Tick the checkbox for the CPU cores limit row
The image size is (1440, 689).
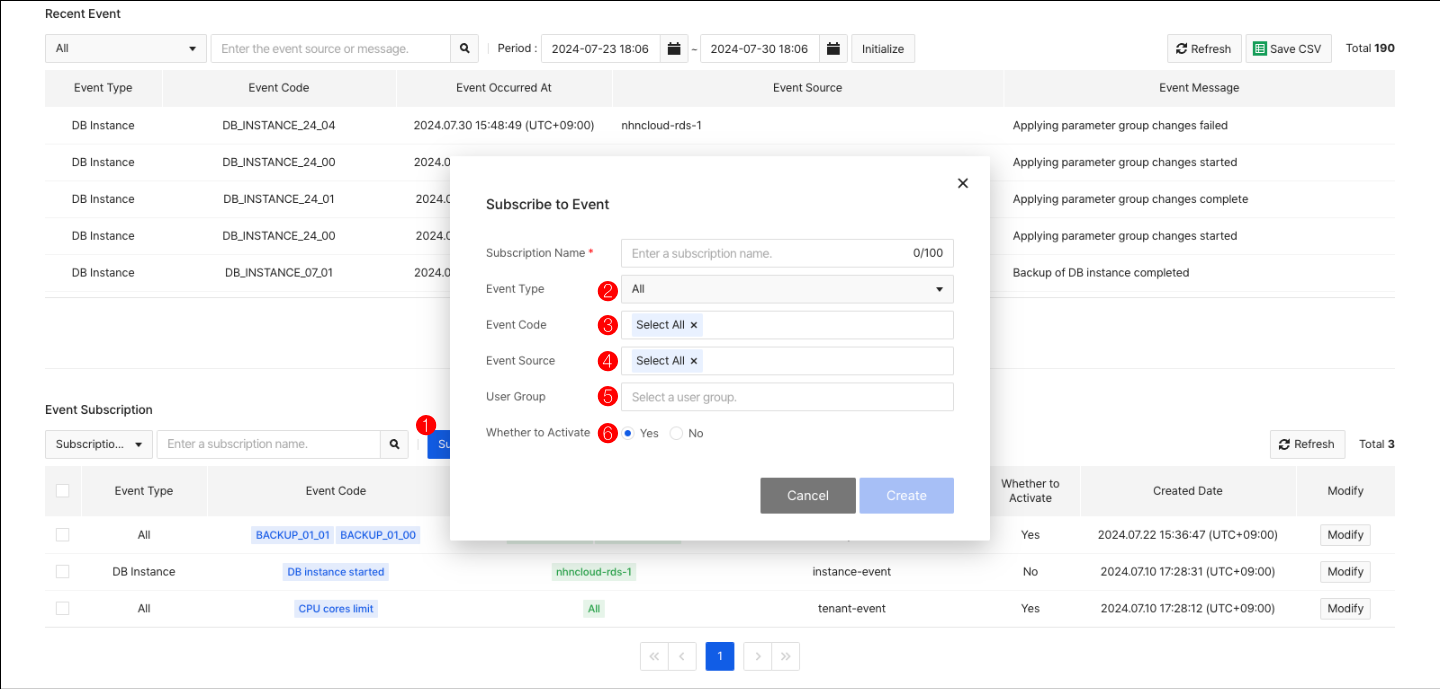click(x=63, y=608)
